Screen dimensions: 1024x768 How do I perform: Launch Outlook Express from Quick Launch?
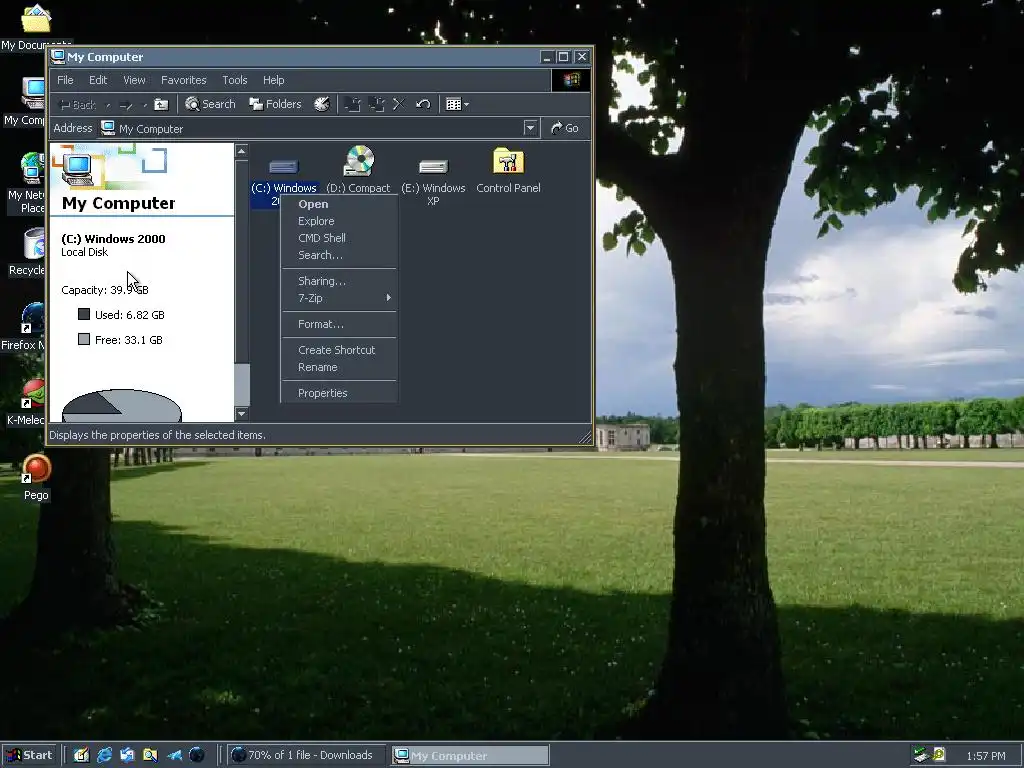(127, 755)
